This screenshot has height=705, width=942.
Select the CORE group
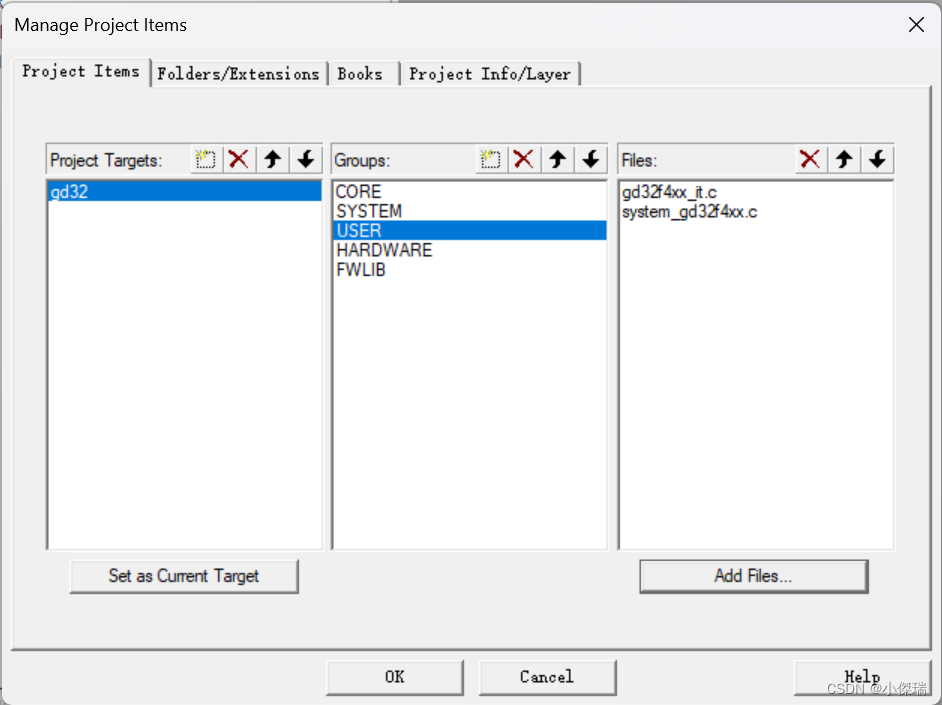pyautogui.click(x=469, y=192)
